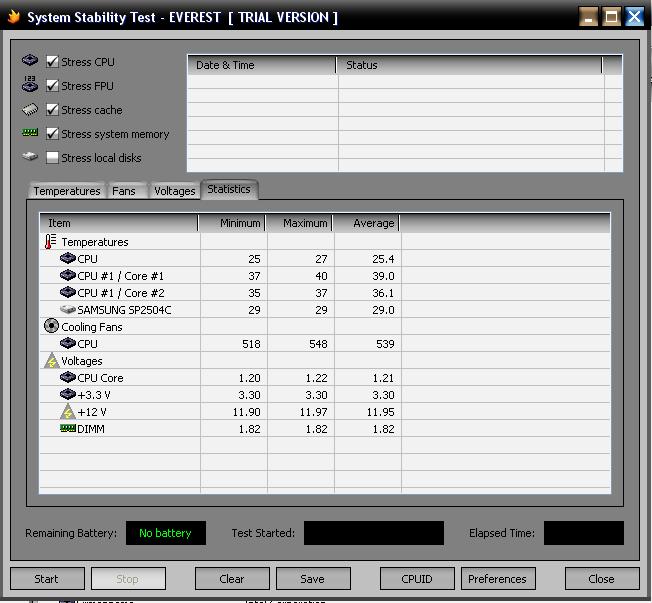This screenshot has width=652, height=603.
Task: Click the Close button at the bottom
Action: [x=602, y=579]
